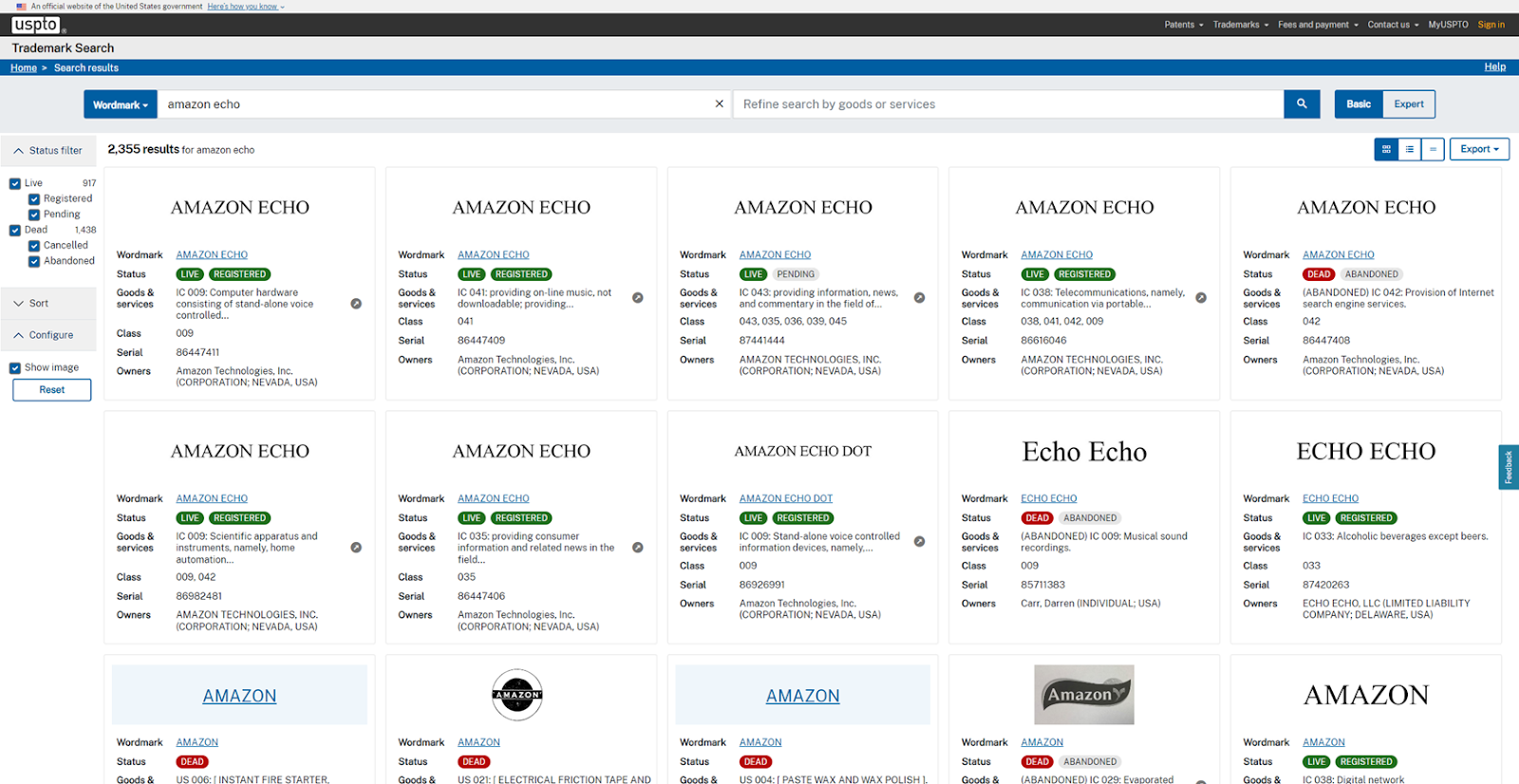
Task: Open the Feedback side tab
Action: point(1509,467)
